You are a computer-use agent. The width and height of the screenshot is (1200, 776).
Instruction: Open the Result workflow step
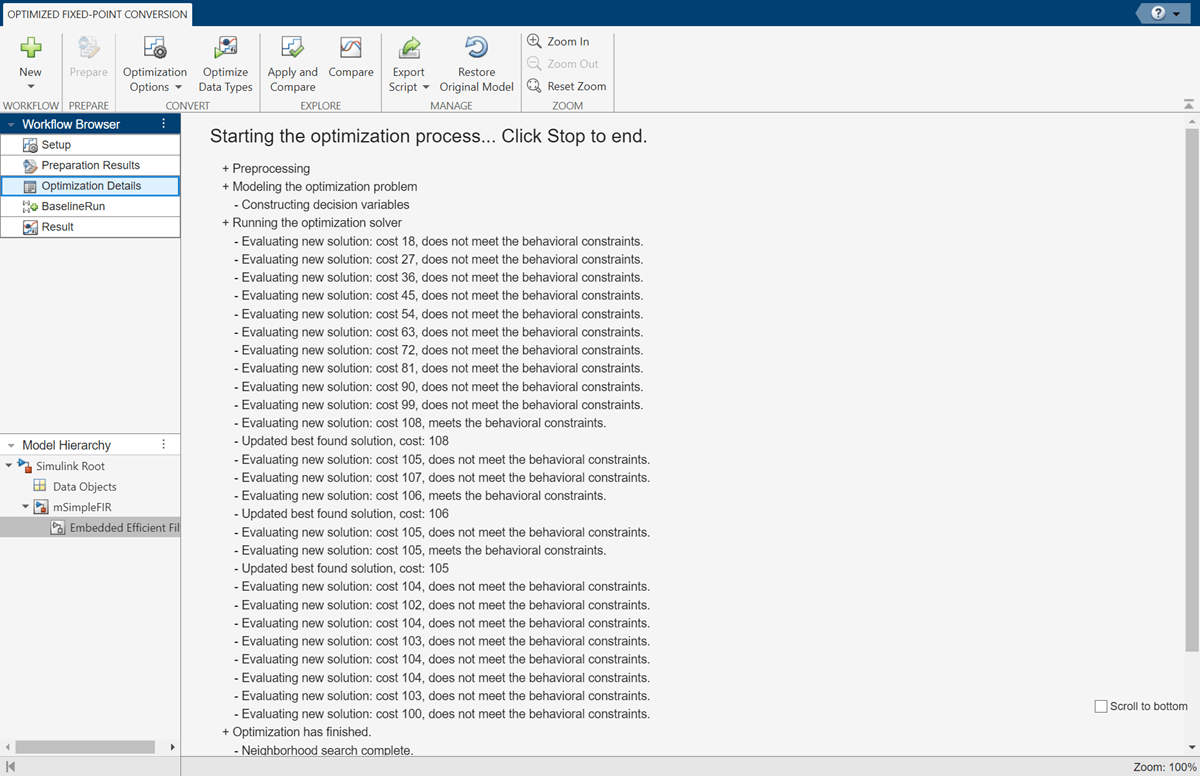pos(57,227)
